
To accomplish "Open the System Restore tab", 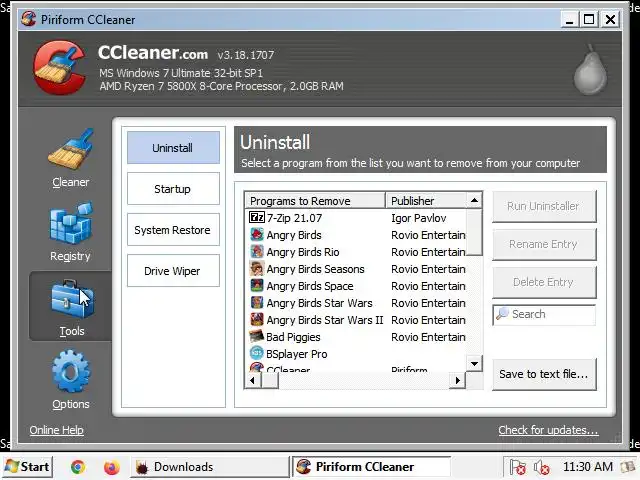I will pyautogui.click(x=173, y=230).
